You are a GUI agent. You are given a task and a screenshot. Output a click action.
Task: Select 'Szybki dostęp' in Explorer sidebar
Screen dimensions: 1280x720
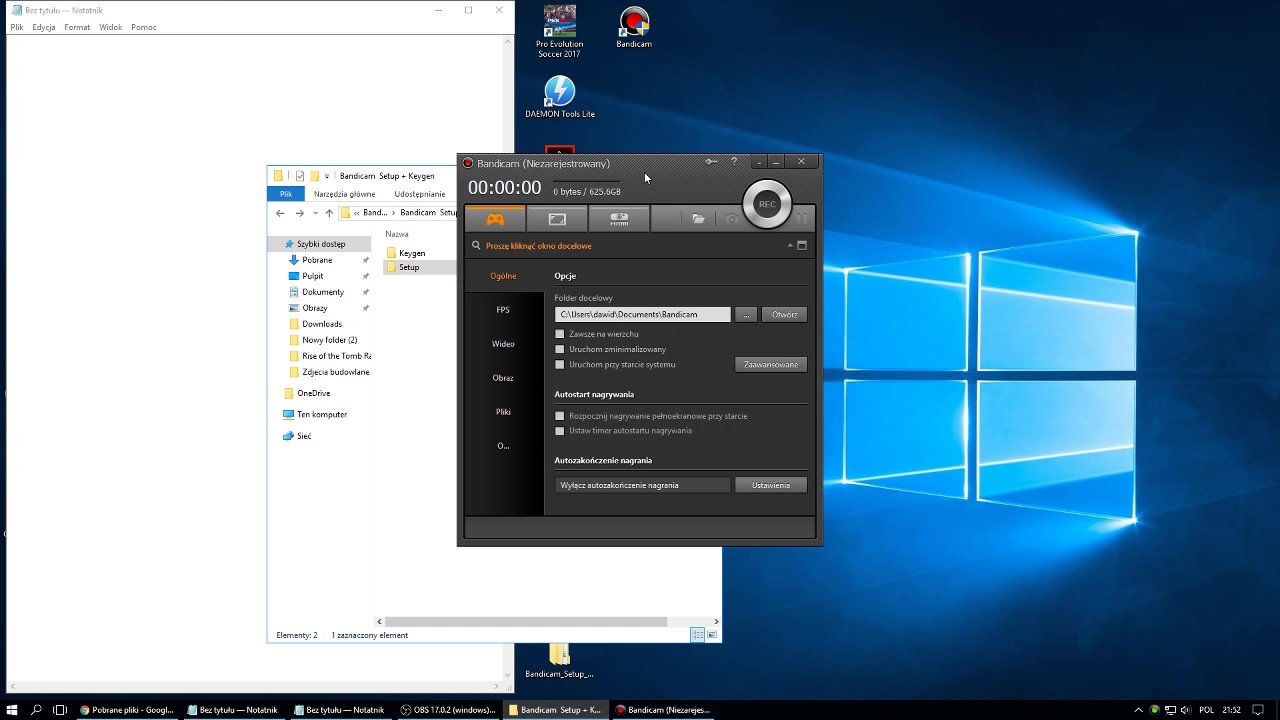tap(321, 244)
